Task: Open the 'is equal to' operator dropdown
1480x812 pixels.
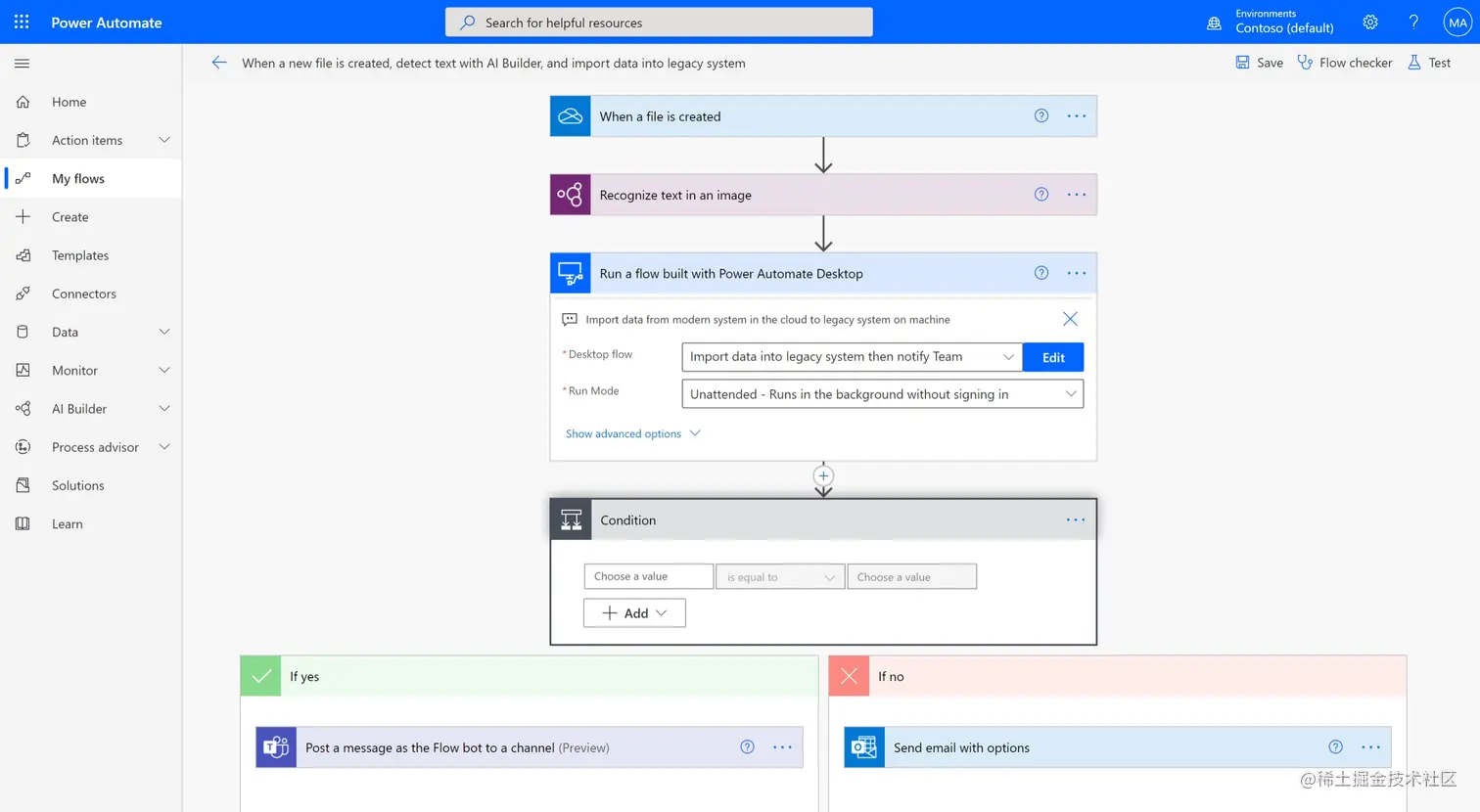Action: (780, 576)
